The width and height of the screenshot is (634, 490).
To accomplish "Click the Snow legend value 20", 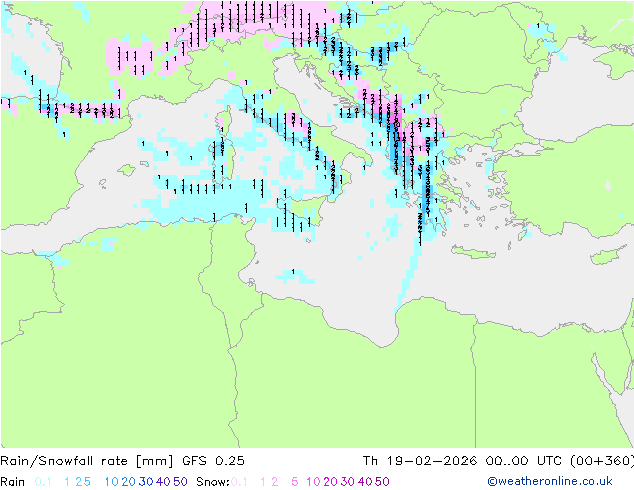I will [330, 482].
